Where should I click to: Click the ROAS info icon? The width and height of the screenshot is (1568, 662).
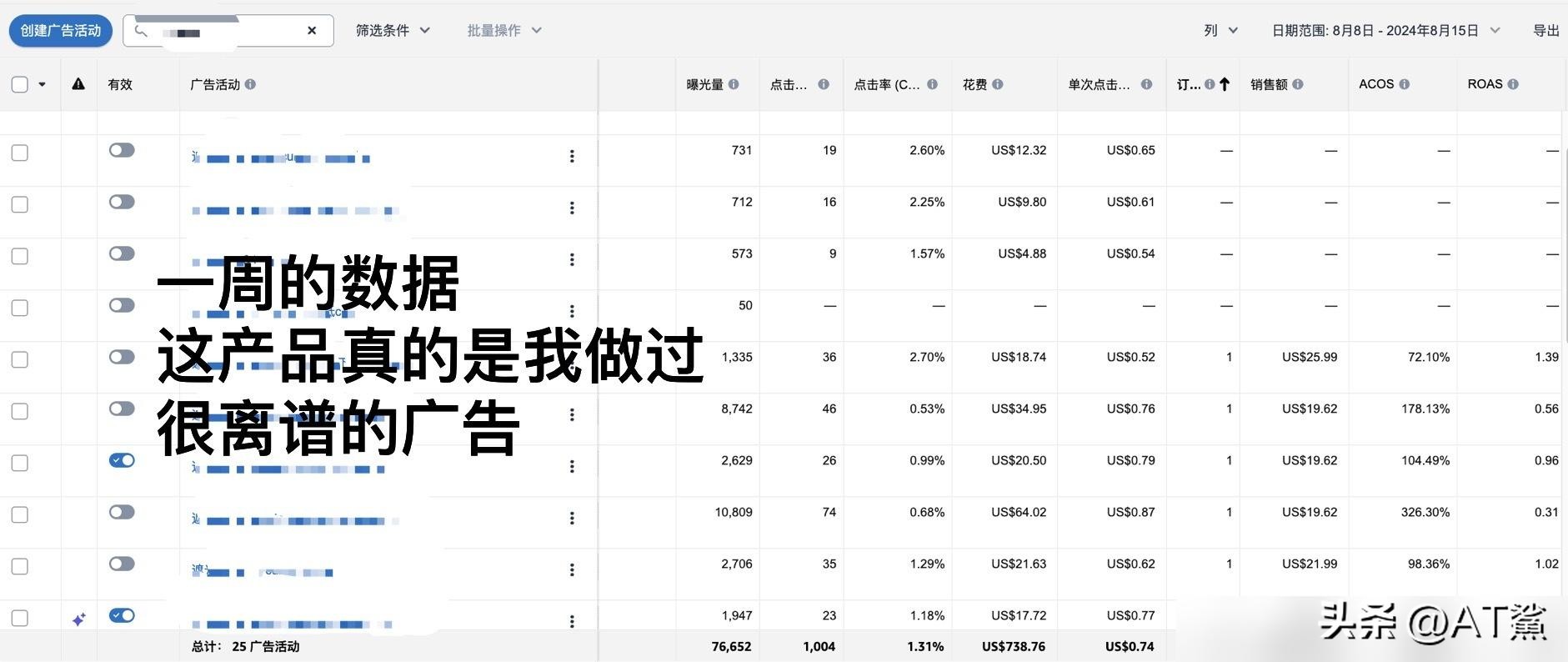pos(1513,84)
